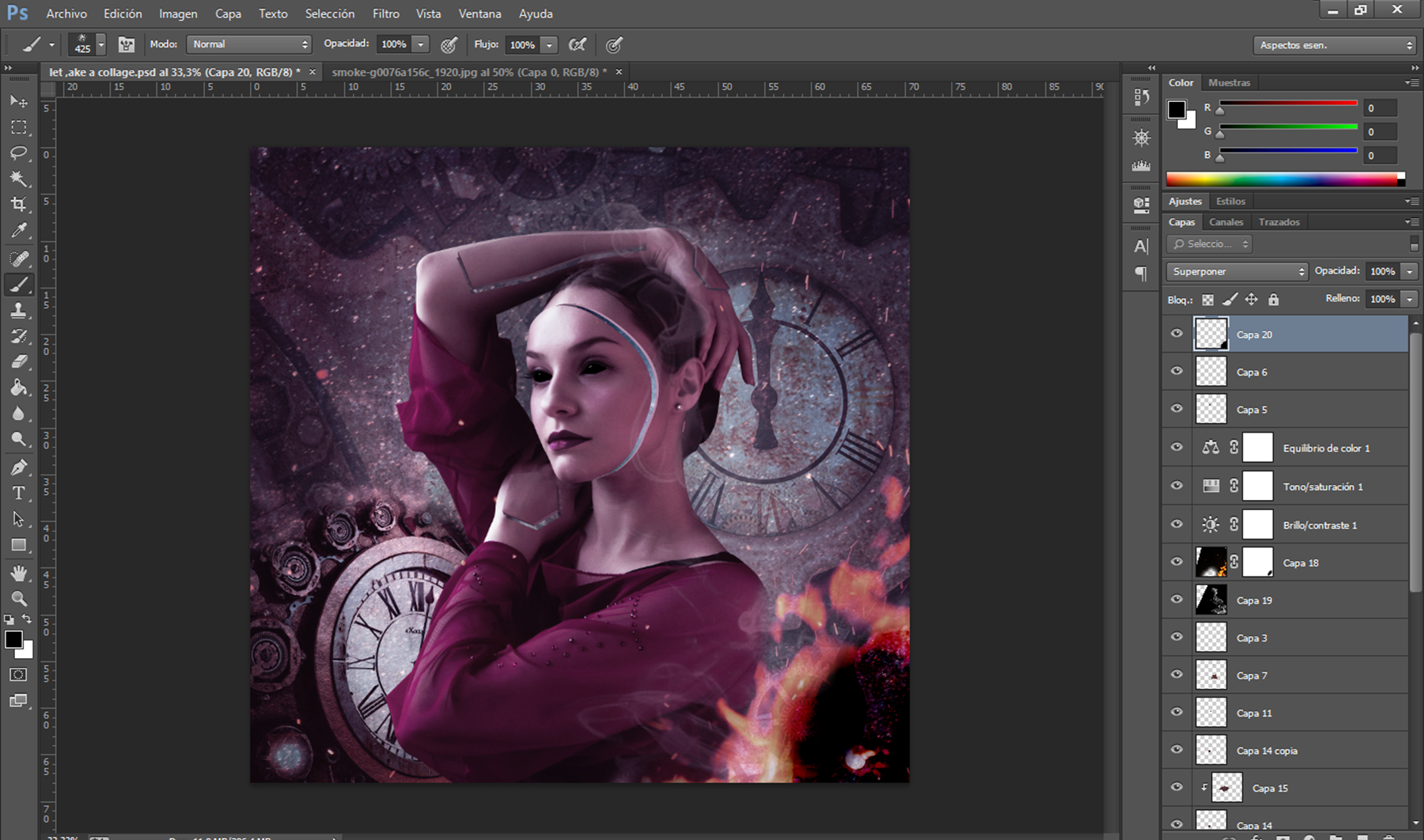Toggle visibility of Equilibrio de color 1
This screenshot has height=840, width=1424.
(1177, 447)
